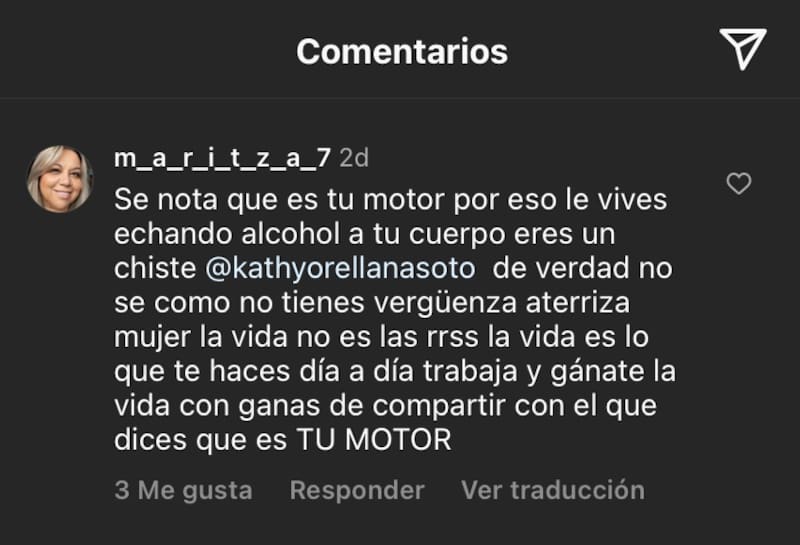Click Responder to reply to comment
800x545 pixels.
coord(357,490)
